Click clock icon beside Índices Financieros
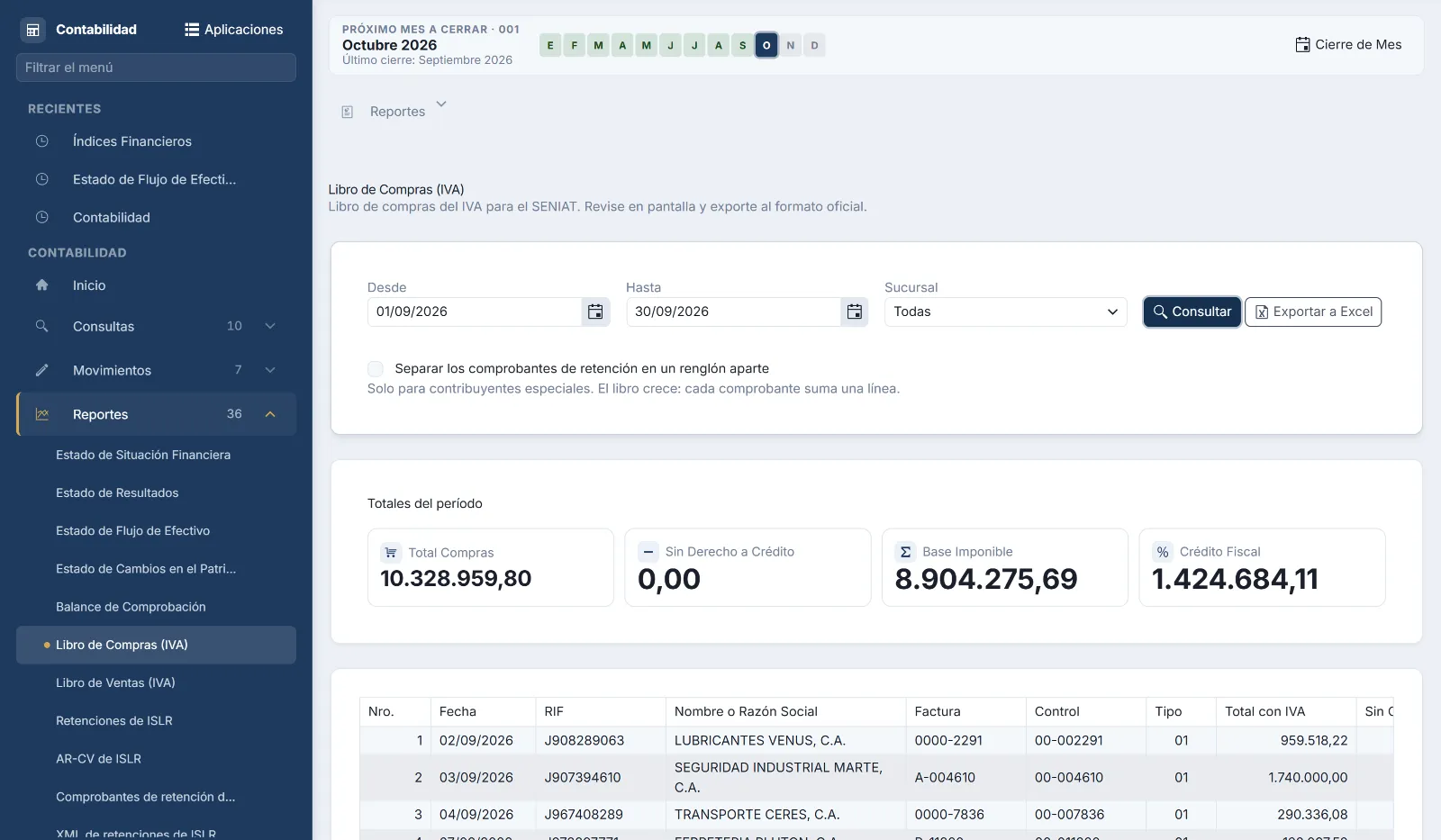This screenshot has width=1441, height=840. tap(41, 141)
